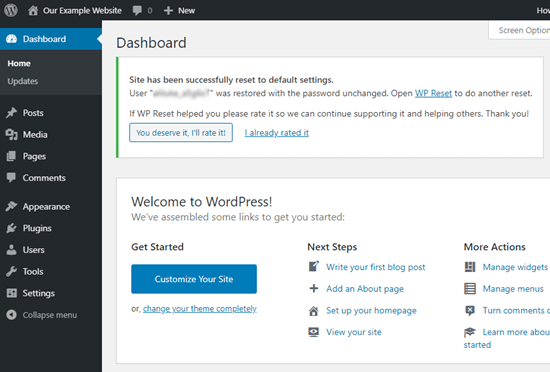Open the Tools menu

(33, 272)
